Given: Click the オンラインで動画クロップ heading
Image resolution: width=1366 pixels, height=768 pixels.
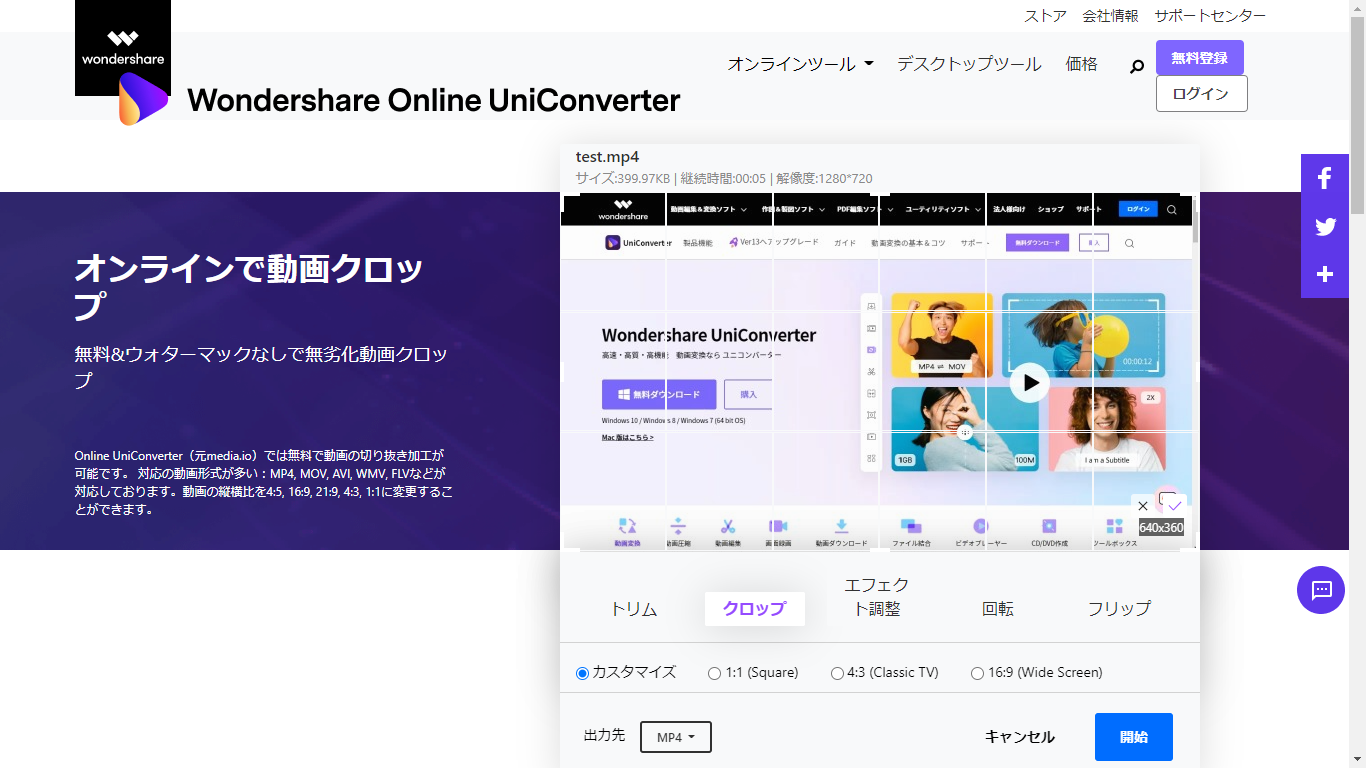Looking at the screenshot, I should [249, 286].
